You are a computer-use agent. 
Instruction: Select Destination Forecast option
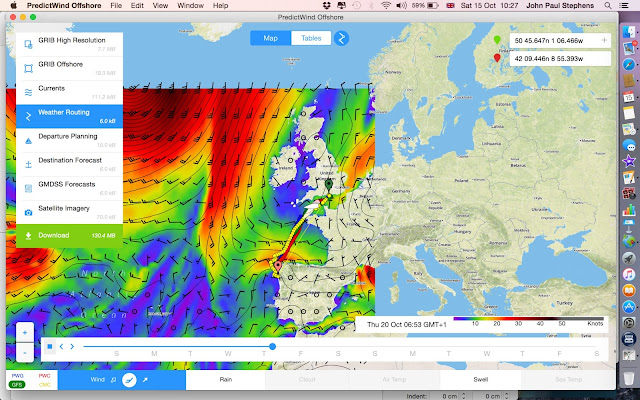click(69, 164)
